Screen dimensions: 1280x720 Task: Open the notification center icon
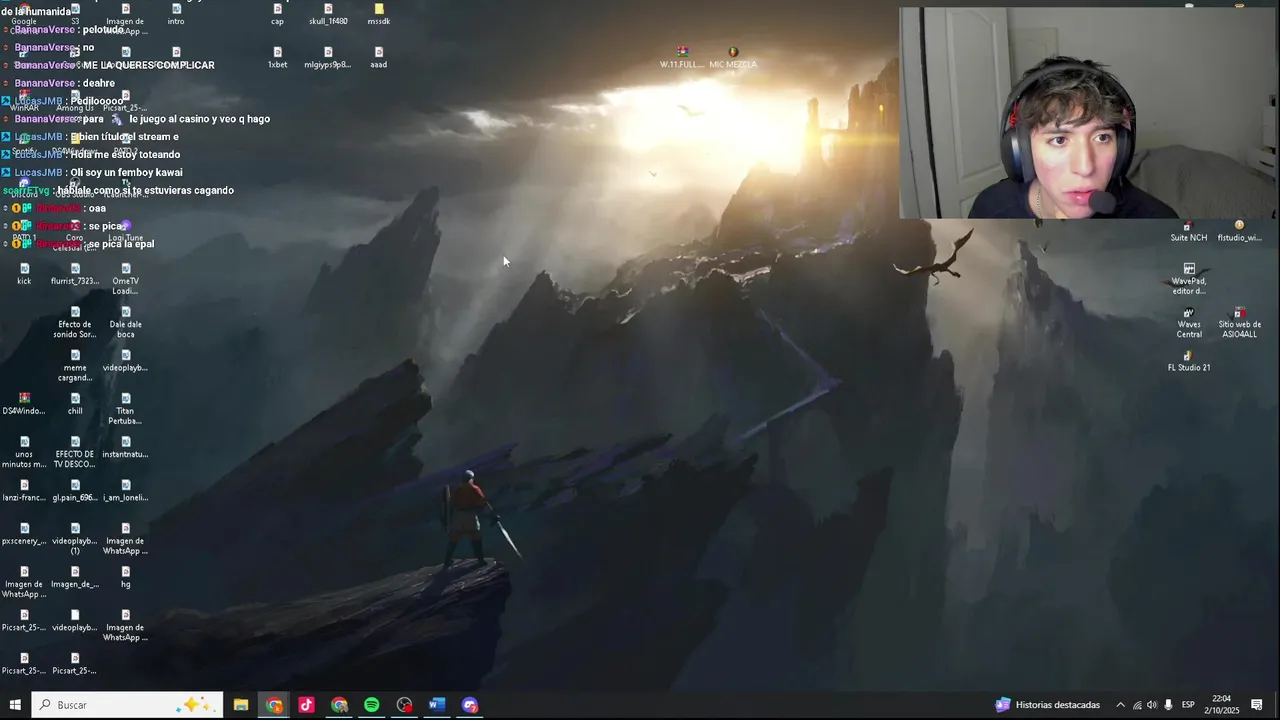pos(1257,705)
